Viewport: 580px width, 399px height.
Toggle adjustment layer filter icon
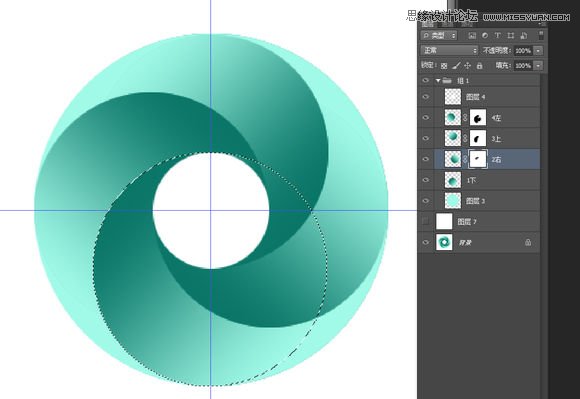pyautogui.click(x=485, y=35)
